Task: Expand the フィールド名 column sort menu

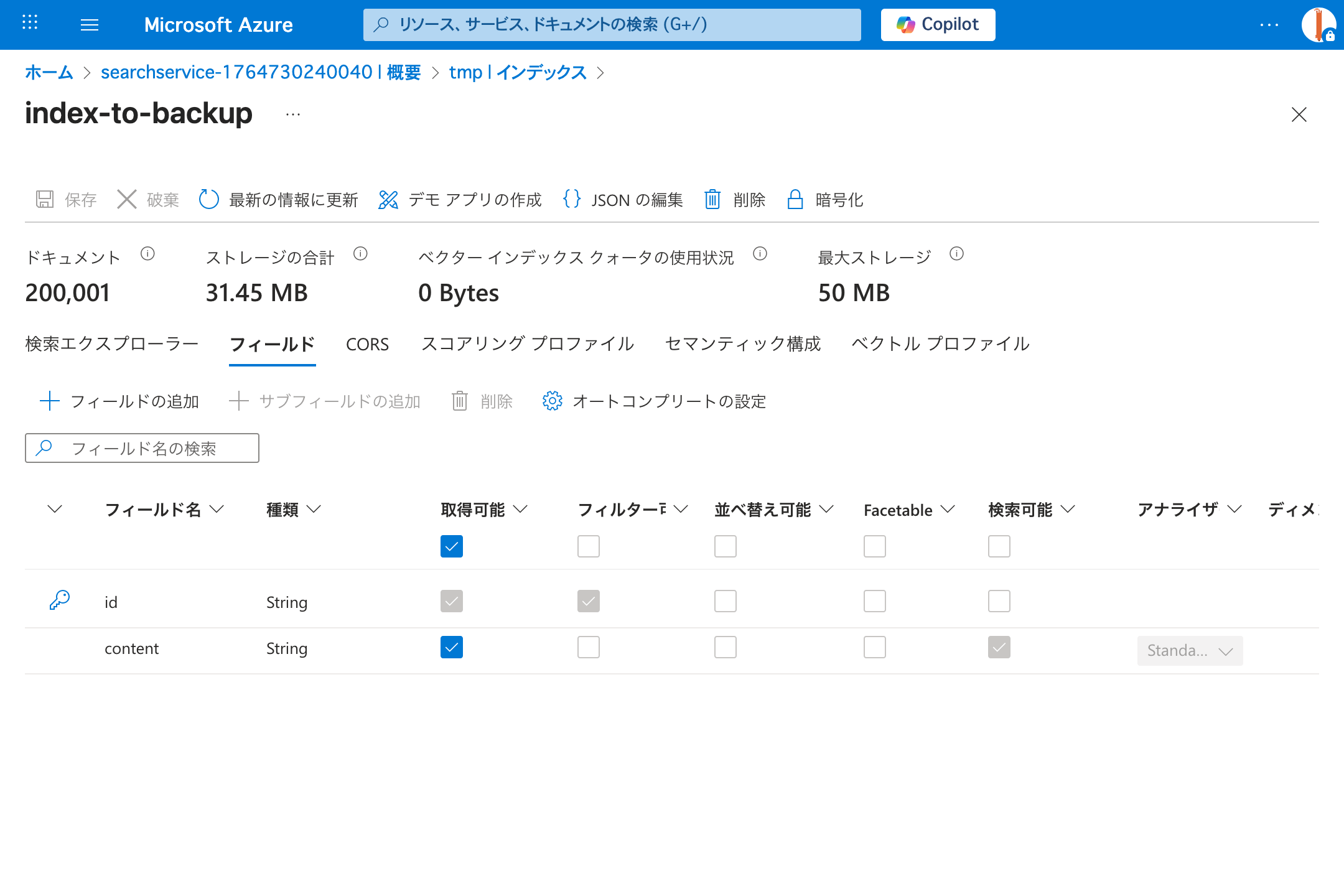Action: point(217,509)
